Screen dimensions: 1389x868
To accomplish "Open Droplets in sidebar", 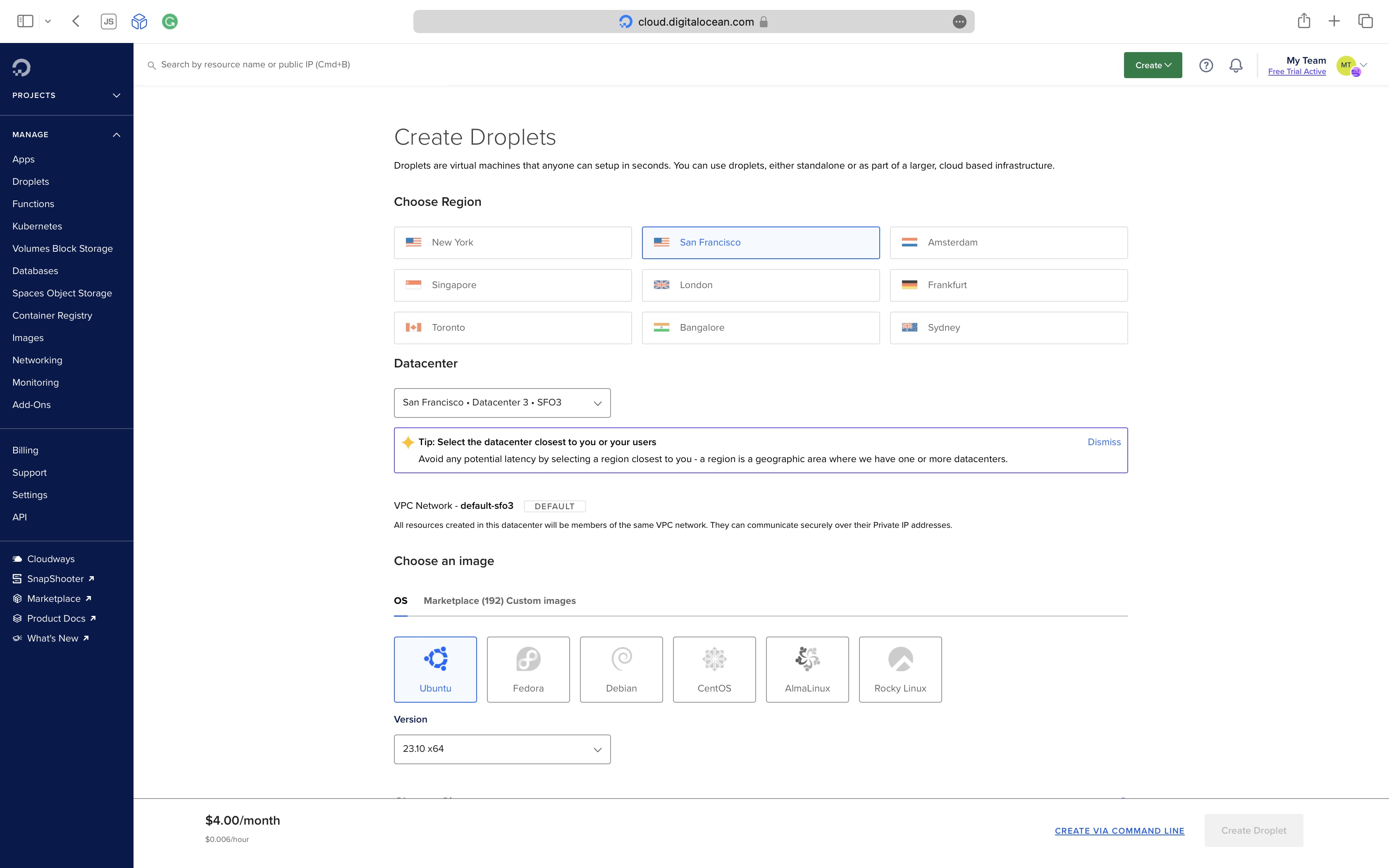I will click(x=31, y=181).
